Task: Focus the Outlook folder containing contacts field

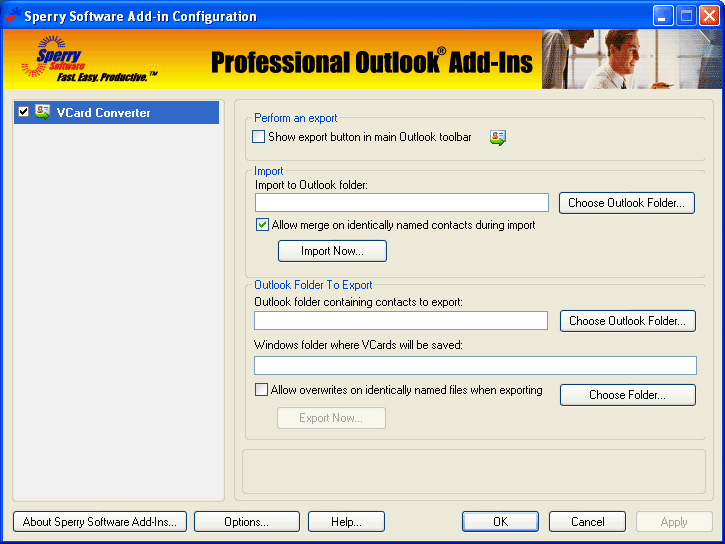Action: click(x=401, y=320)
